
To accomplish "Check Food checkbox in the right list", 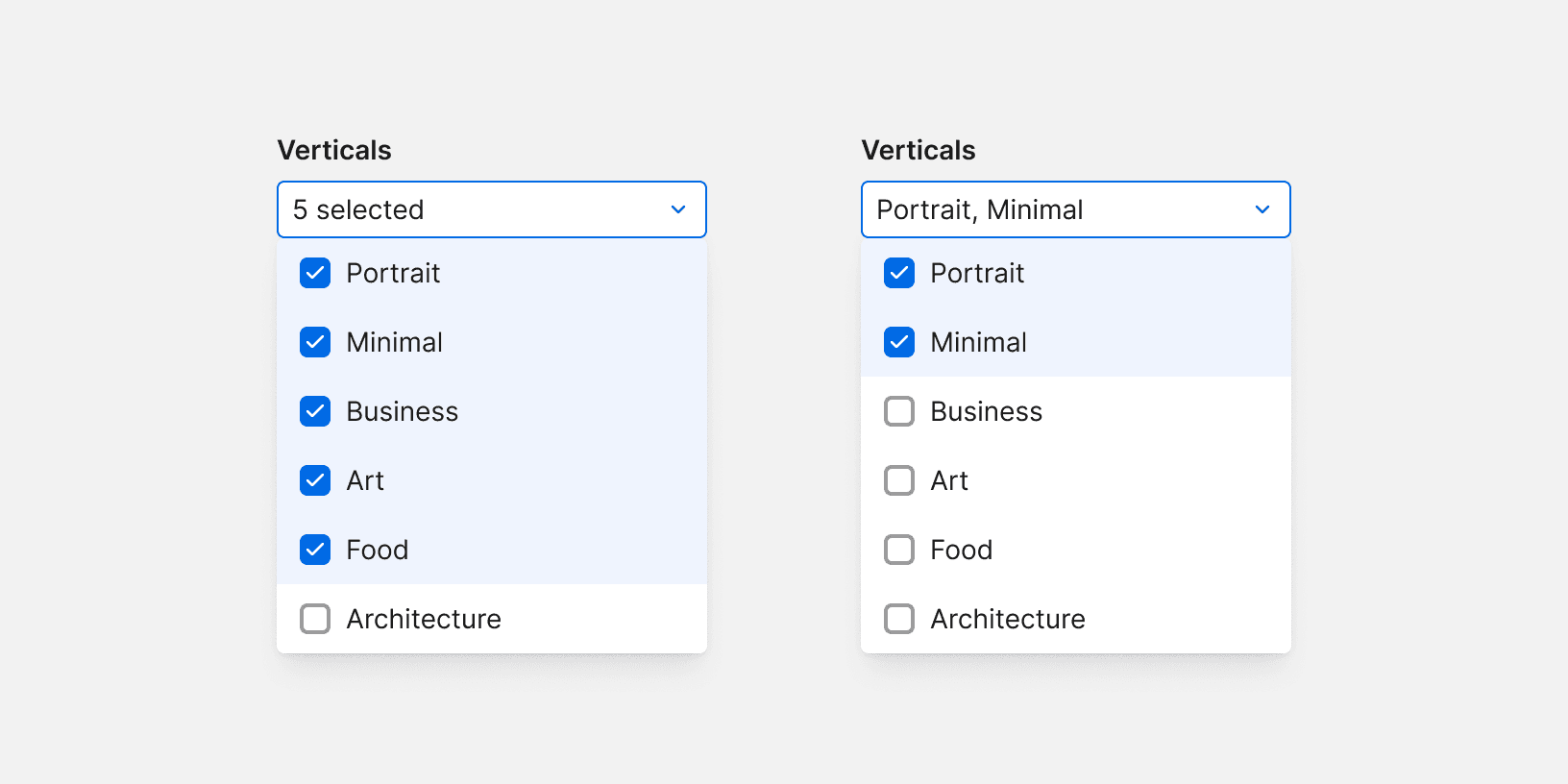I will 899,550.
